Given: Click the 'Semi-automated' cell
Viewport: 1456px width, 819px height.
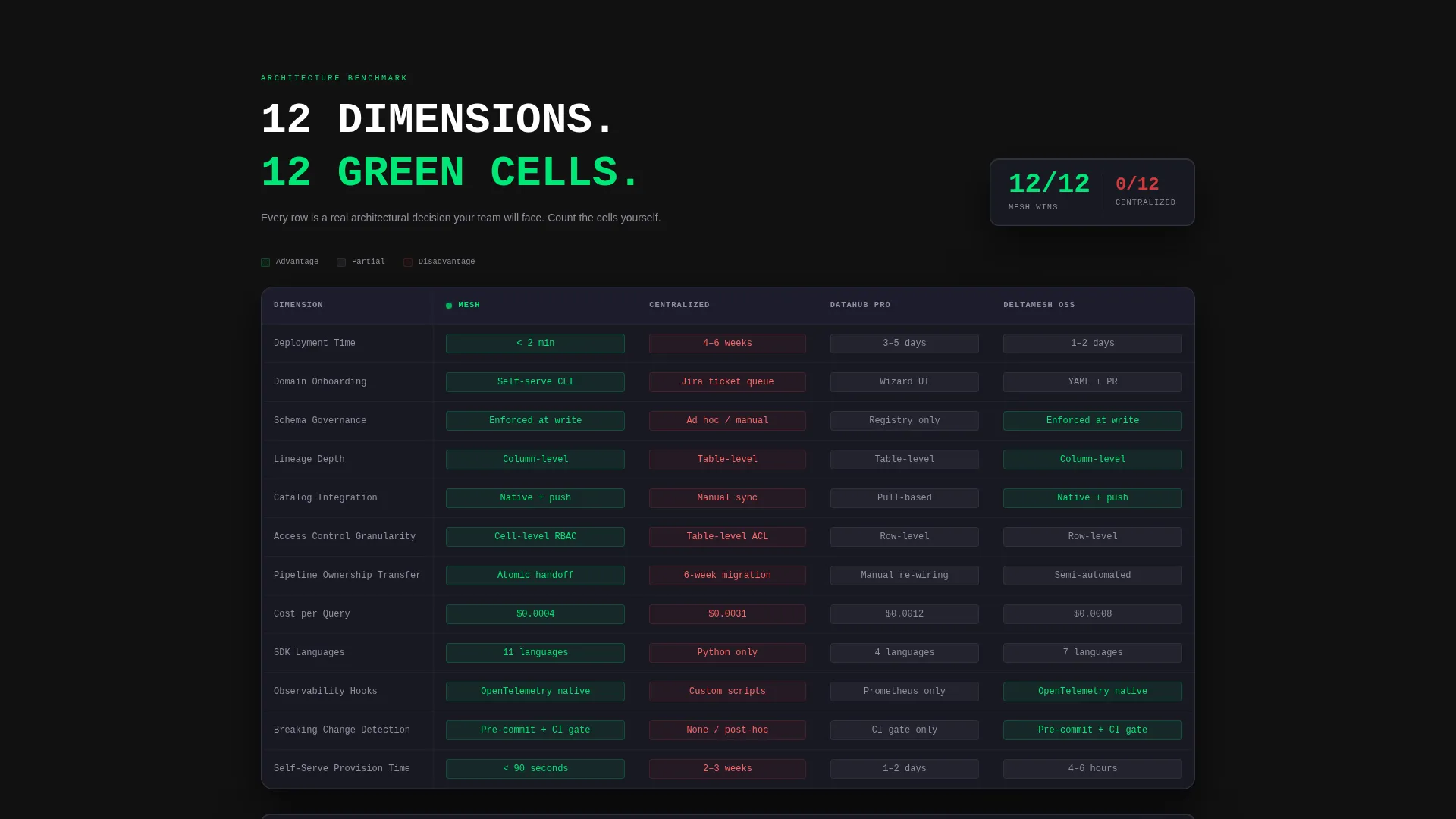Looking at the screenshot, I should 1092,576.
